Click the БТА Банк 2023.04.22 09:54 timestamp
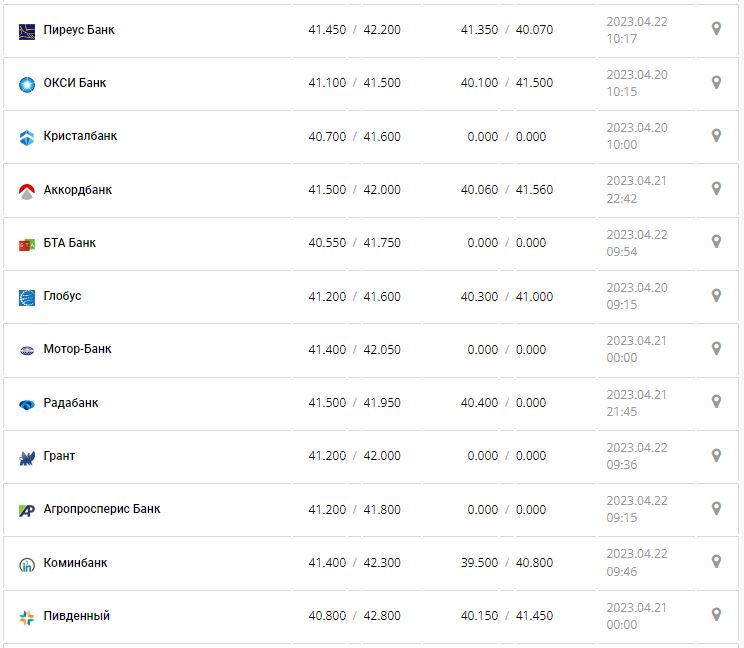Image resolution: width=744 pixels, height=648 pixels. 636,242
